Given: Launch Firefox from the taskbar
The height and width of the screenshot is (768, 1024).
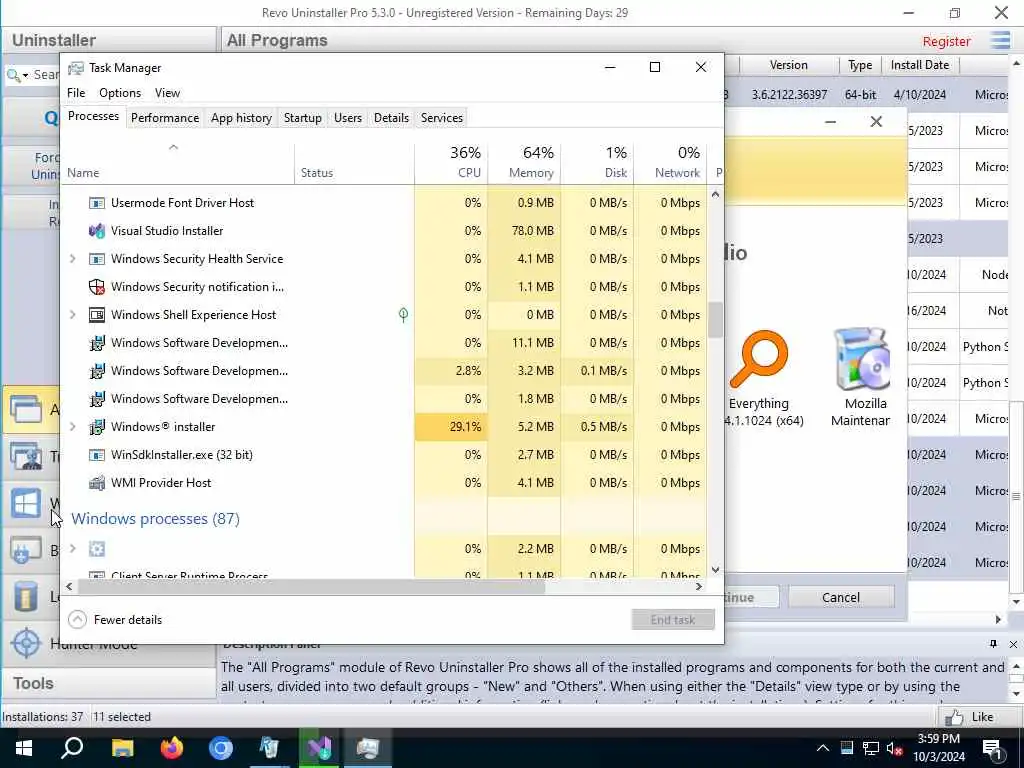Looking at the screenshot, I should coord(172,748).
